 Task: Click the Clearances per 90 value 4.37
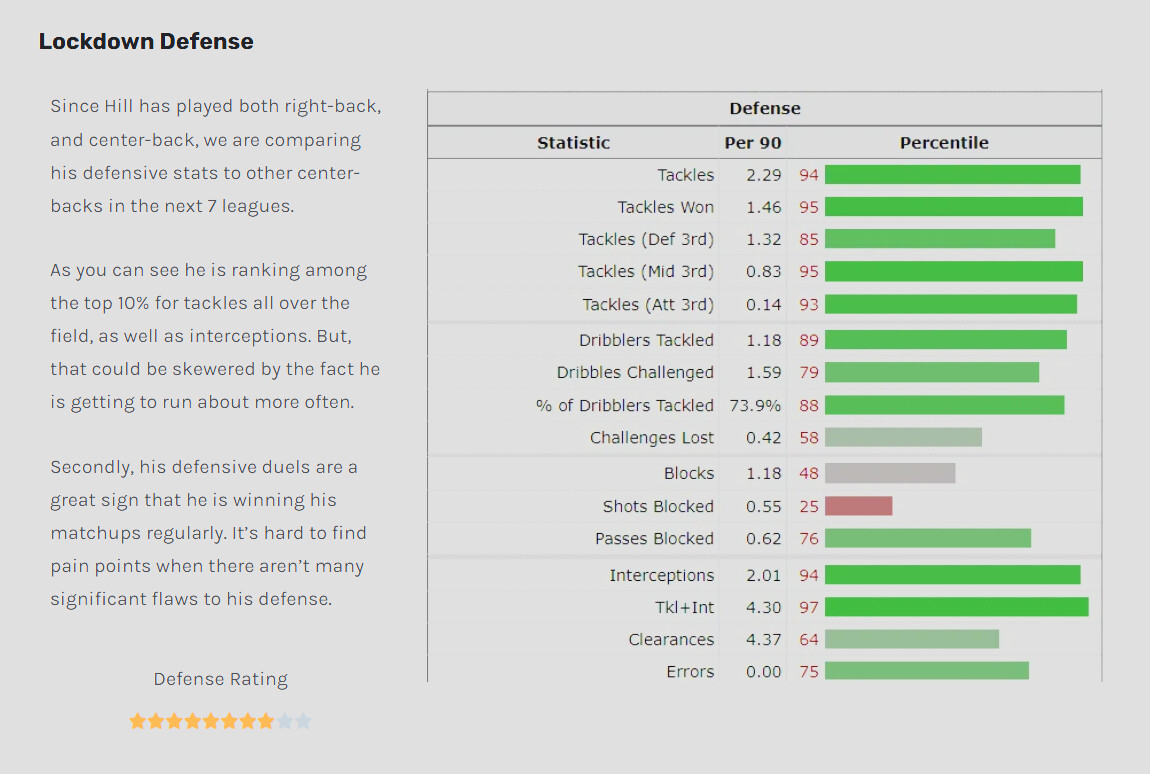click(763, 639)
